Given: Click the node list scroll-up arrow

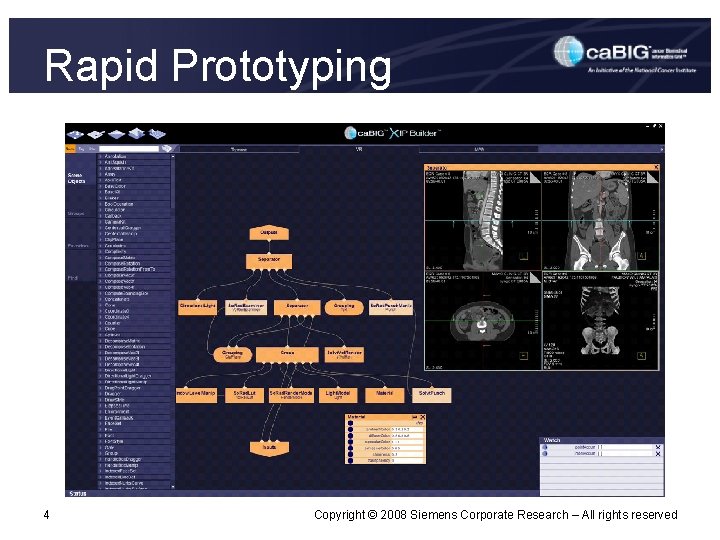Looking at the screenshot, I should 173,157.
